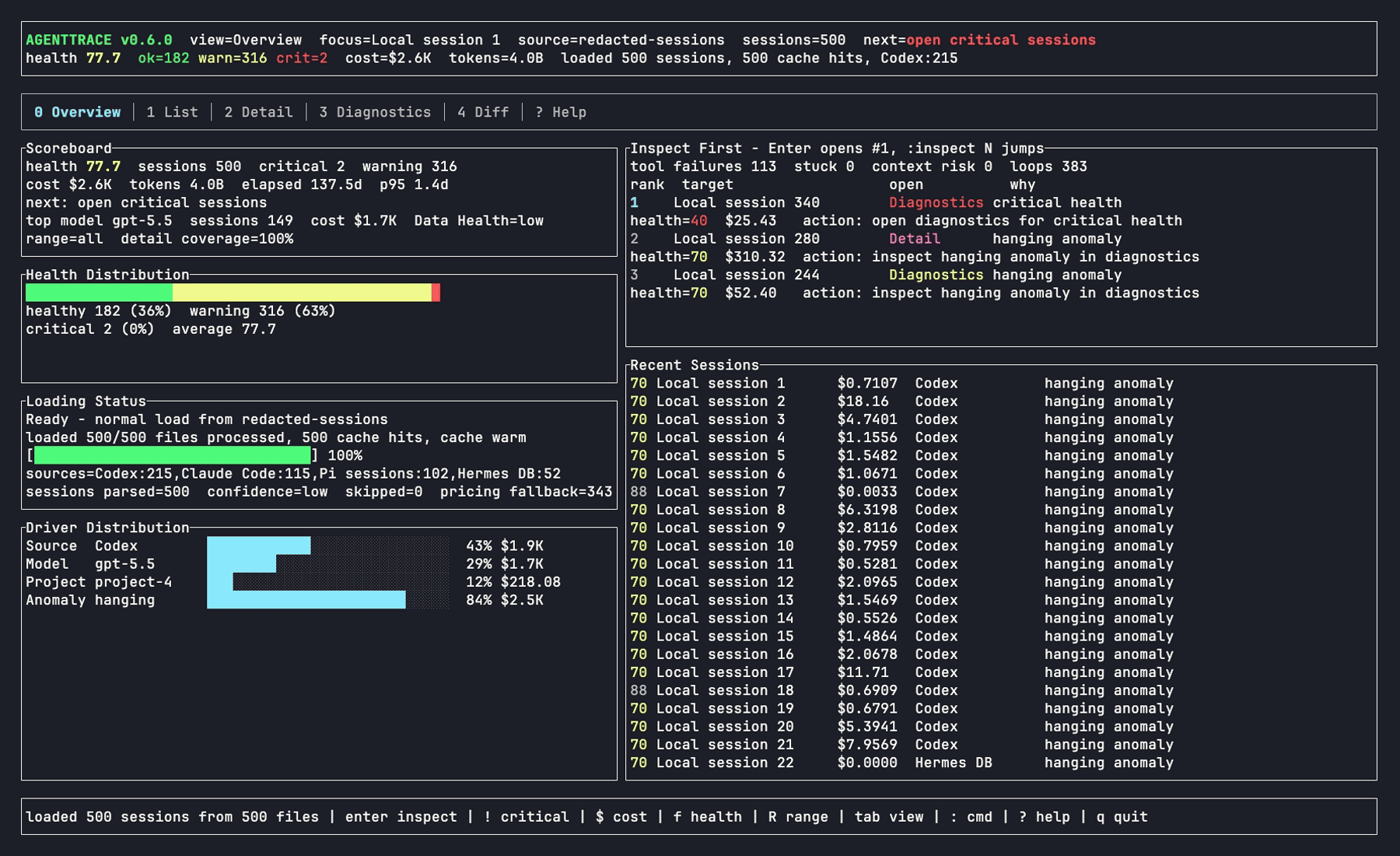Click 'R range' shortcut in status bar

click(798, 816)
